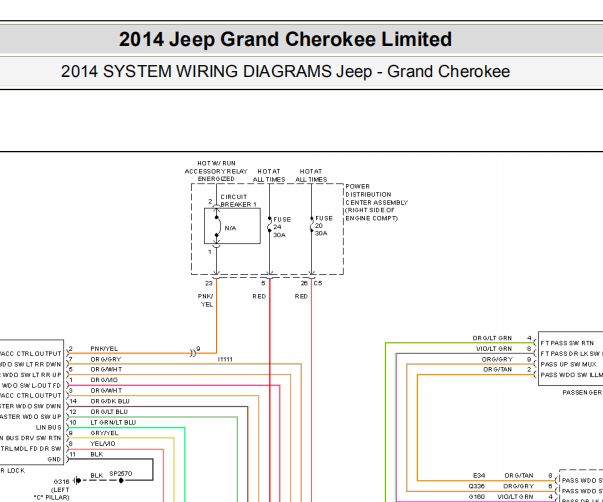
Task: Select the "ORG/VIO" wire label on pin 1
Action: pyautogui.click(x=104, y=380)
